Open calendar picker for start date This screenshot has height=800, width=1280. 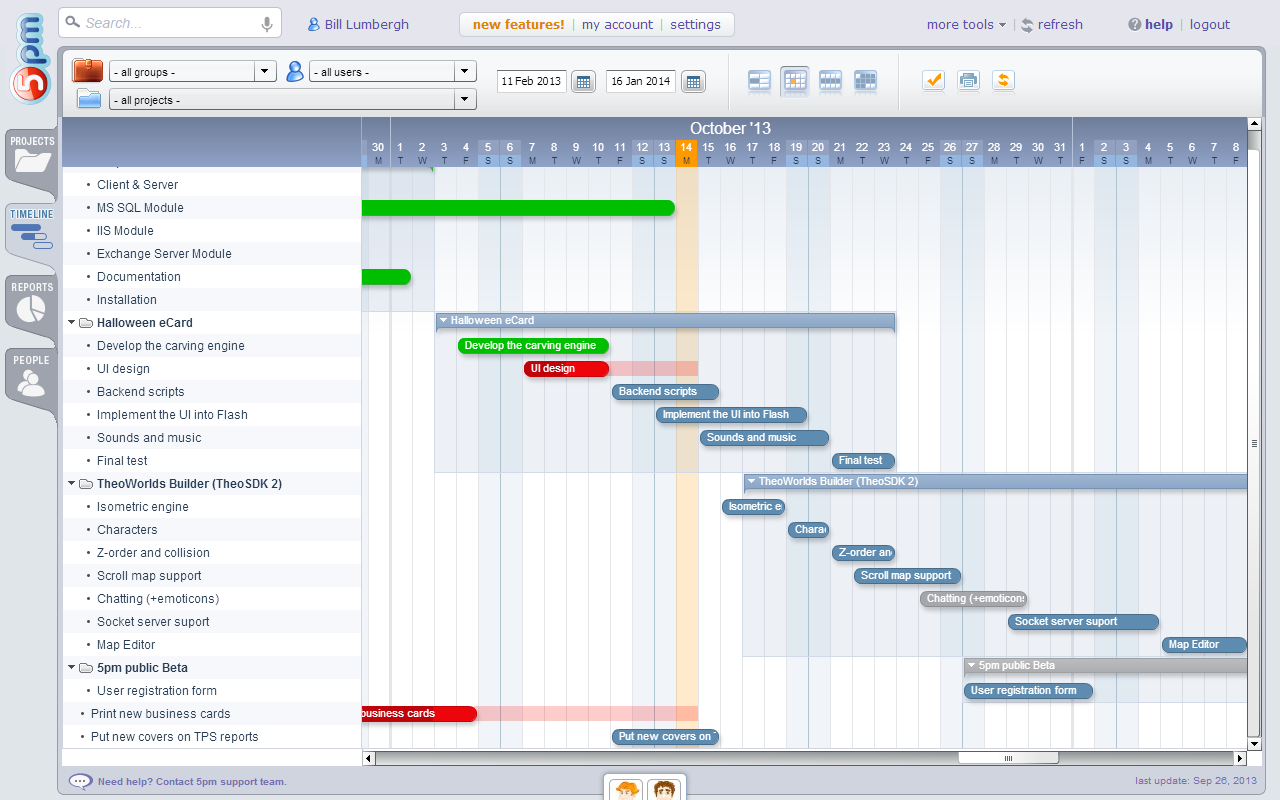tap(583, 82)
